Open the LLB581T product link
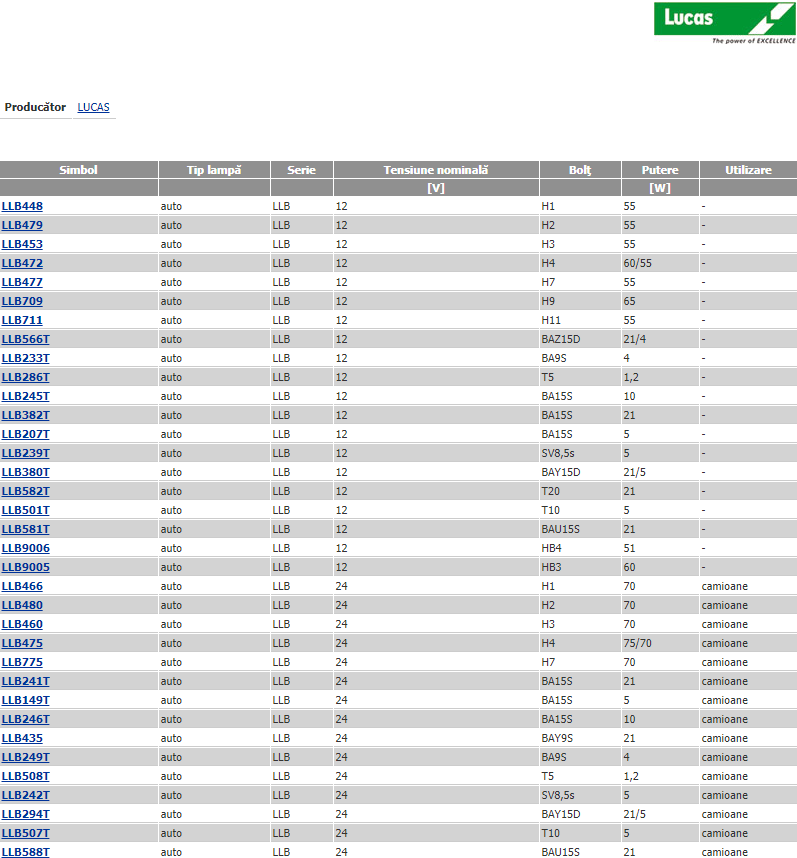Viewport: 797px width, 858px height. pos(25,529)
